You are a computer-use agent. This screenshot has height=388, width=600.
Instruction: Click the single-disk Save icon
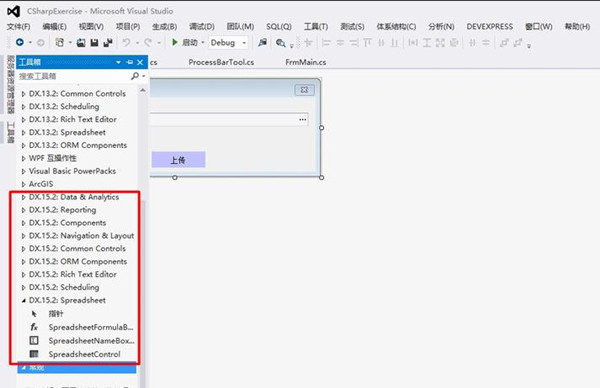pyautogui.click(x=94, y=43)
